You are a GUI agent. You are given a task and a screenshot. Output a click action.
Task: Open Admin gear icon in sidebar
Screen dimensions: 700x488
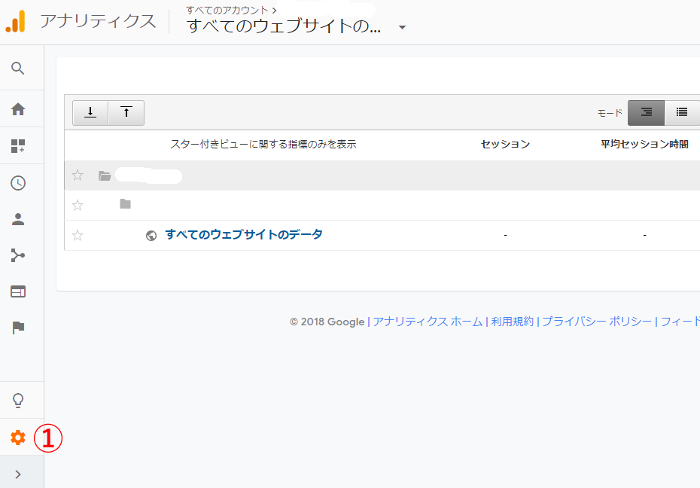click(18, 438)
